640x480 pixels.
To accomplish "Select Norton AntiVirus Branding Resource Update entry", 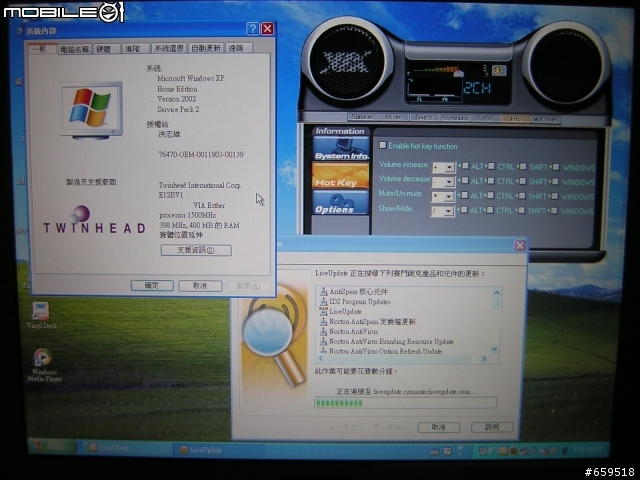I will 391,341.
